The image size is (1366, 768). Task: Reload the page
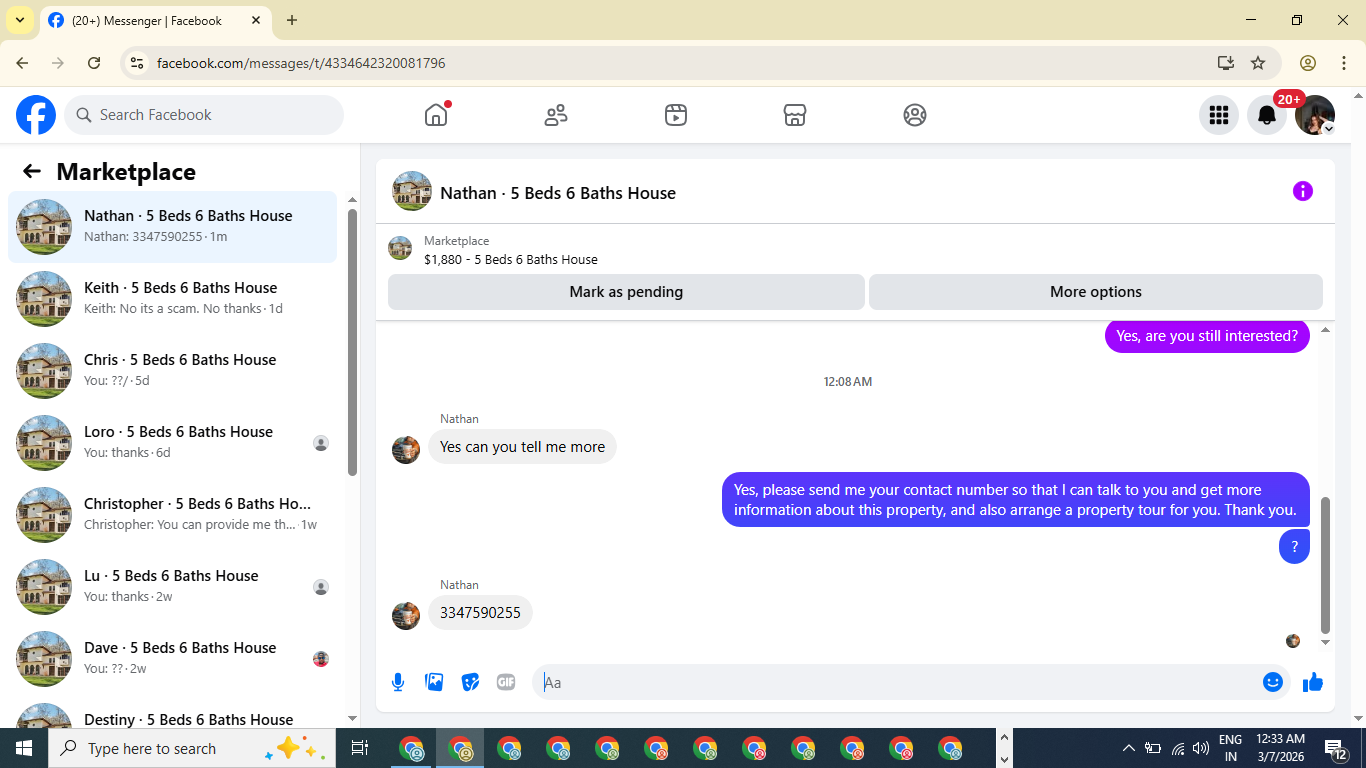tap(94, 63)
